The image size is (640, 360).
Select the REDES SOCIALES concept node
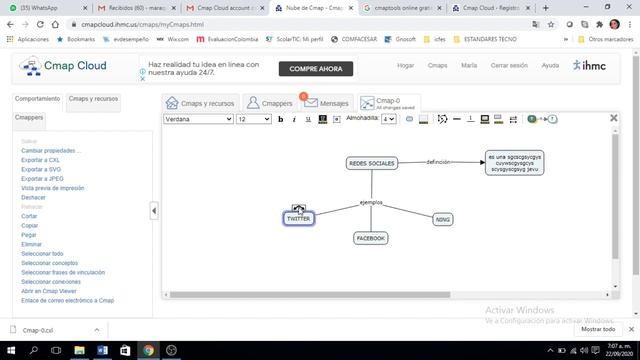[x=372, y=163]
